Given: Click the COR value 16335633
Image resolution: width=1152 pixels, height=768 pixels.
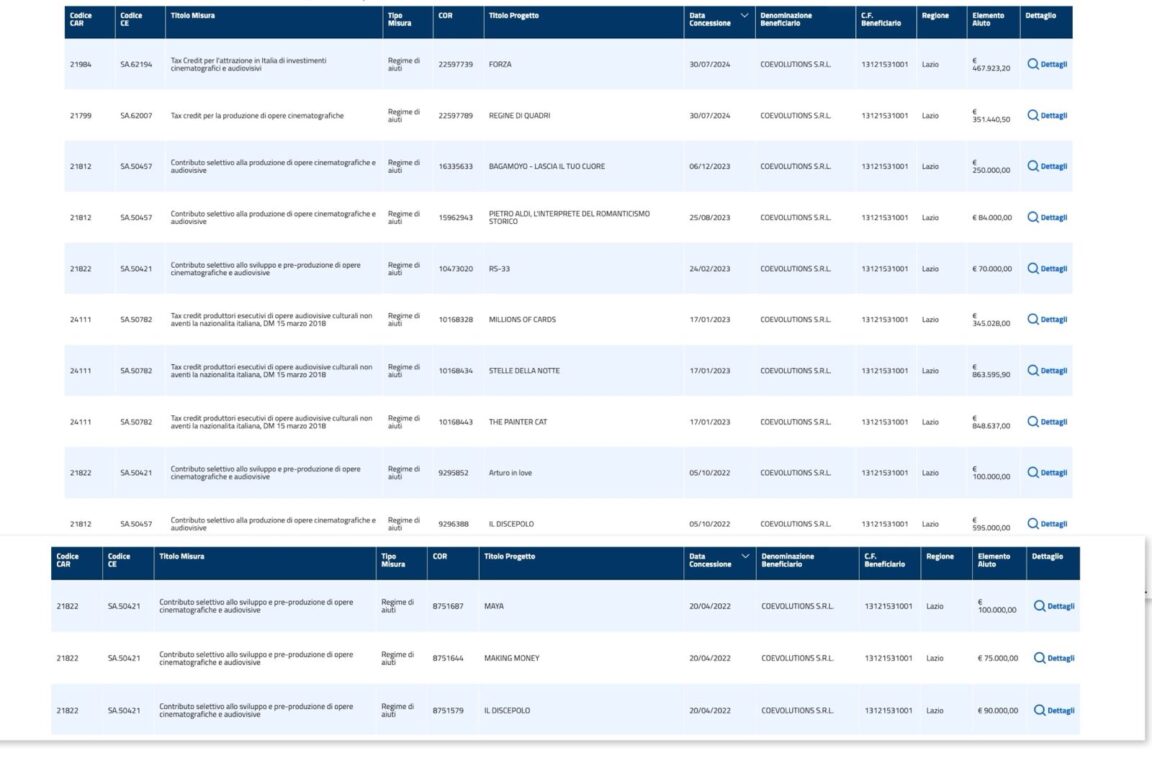Looking at the screenshot, I should [x=456, y=166].
